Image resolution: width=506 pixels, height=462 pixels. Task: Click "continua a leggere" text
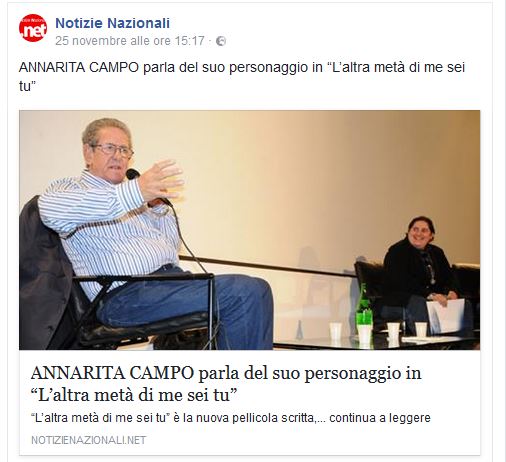380,418
